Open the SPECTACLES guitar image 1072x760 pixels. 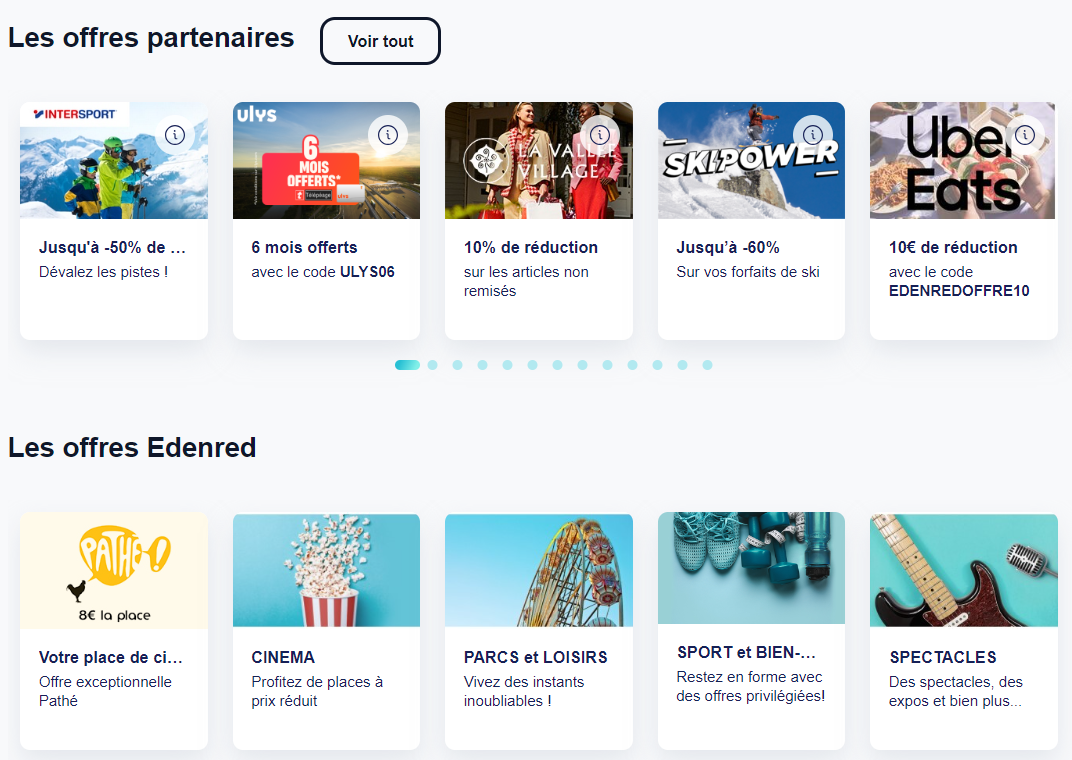point(963,570)
